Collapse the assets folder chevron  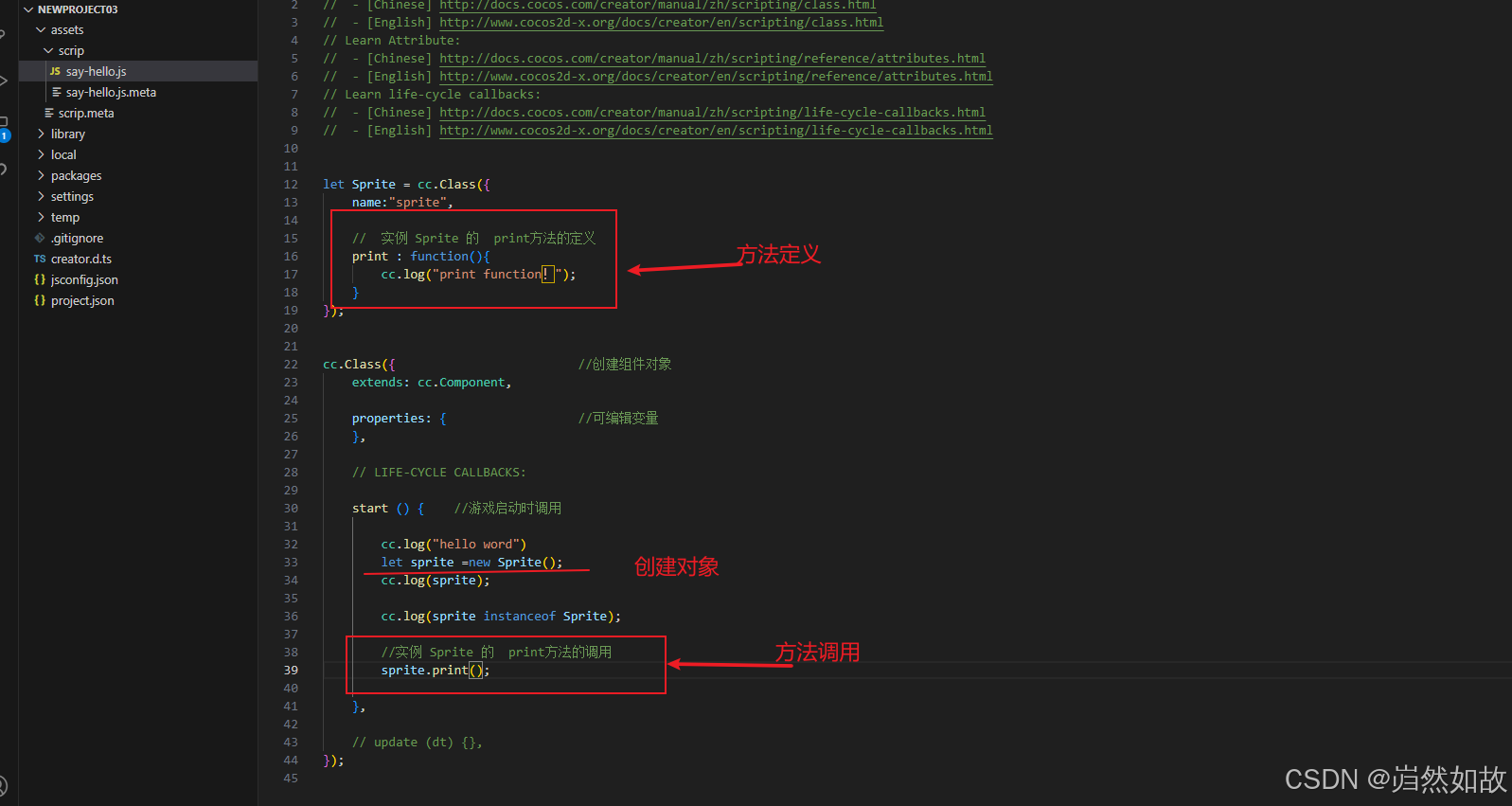pyautogui.click(x=41, y=30)
